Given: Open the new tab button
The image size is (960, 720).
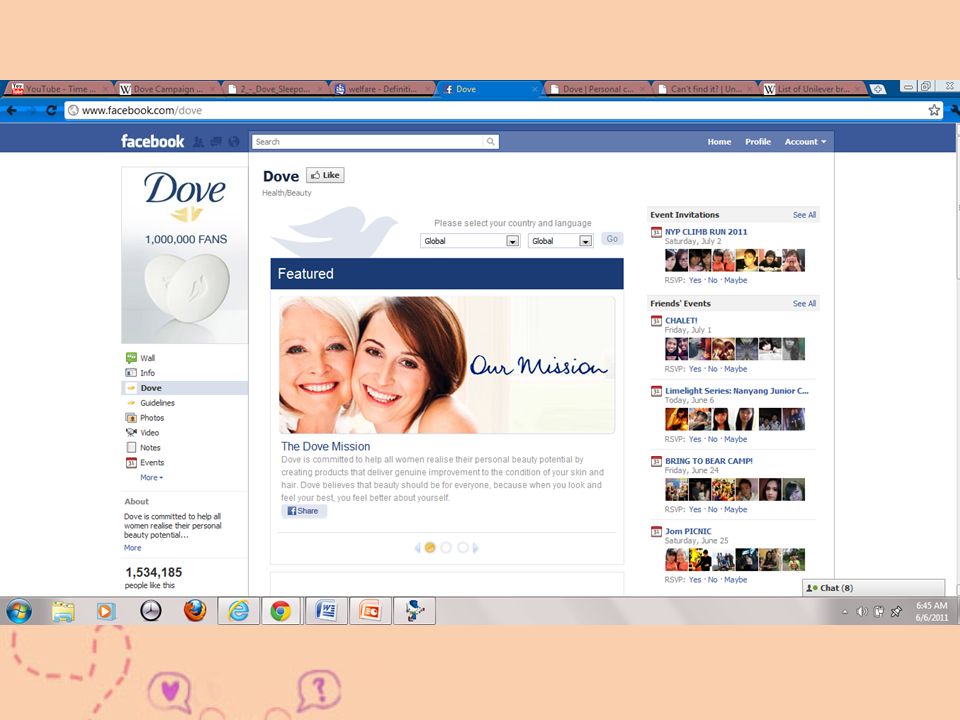Looking at the screenshot, I should (x=878, y=89).
